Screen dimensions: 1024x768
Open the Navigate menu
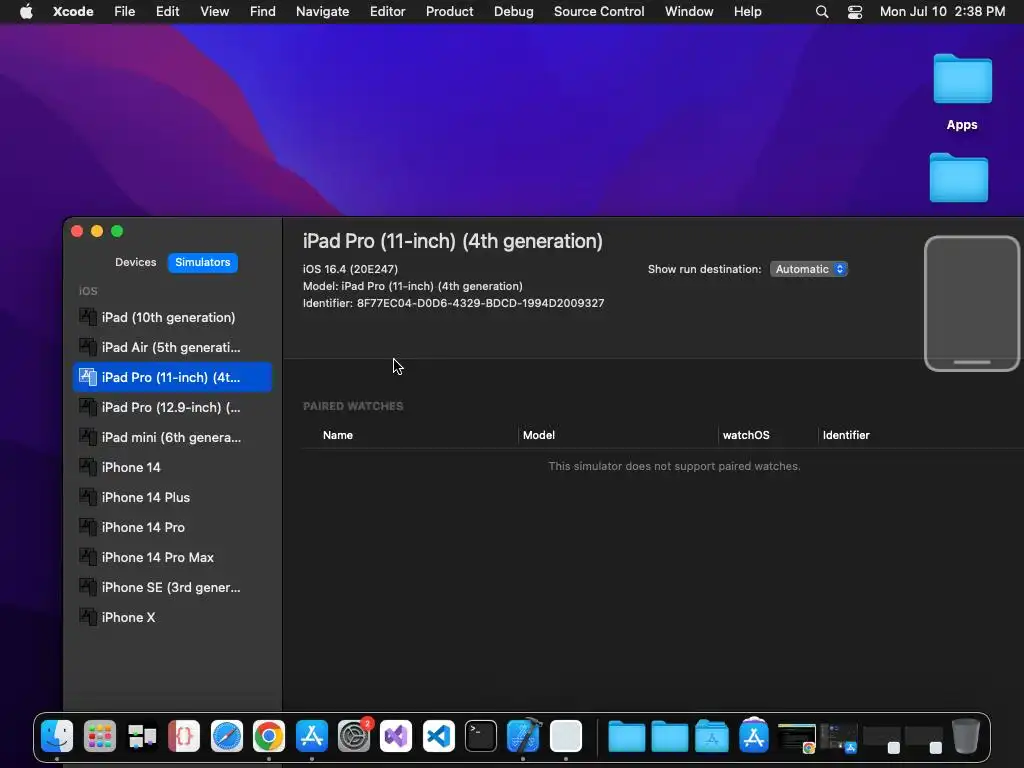tap(323, 11)
